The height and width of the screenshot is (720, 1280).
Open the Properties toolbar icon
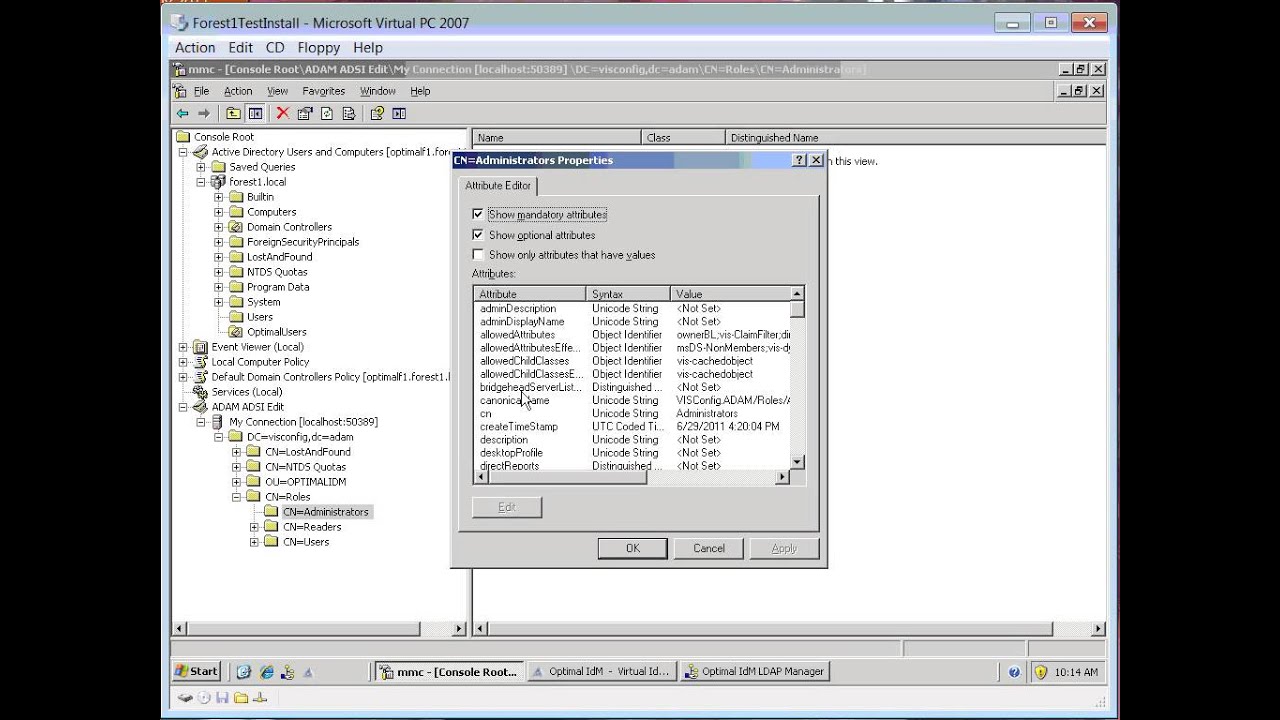pos(304,114)
